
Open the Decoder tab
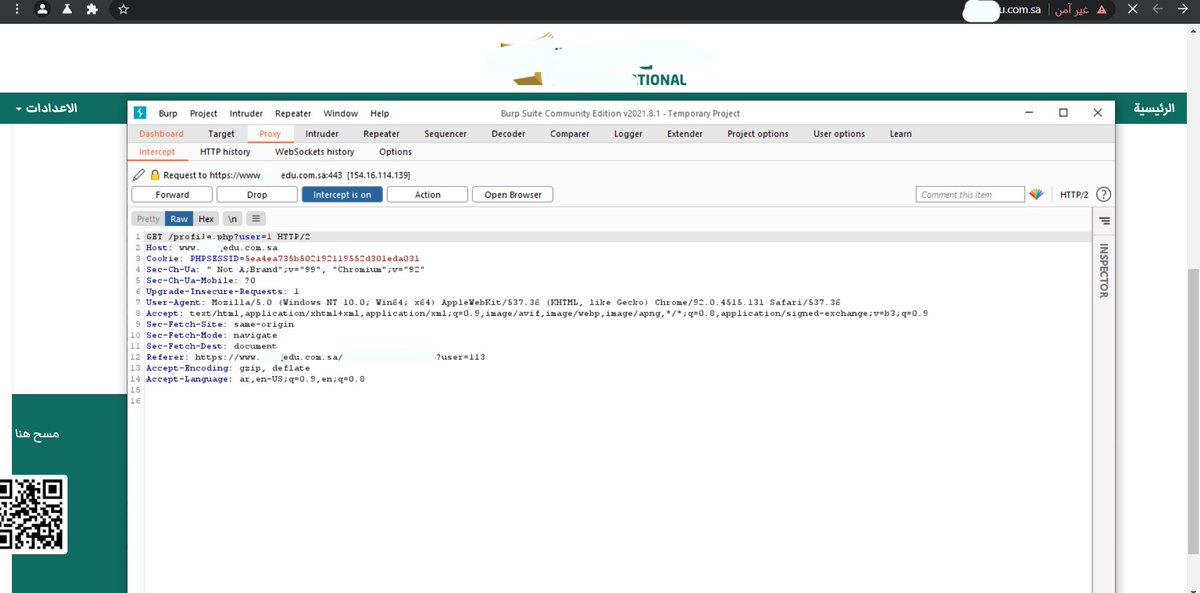pyautogui.click(x=508, y=134)
